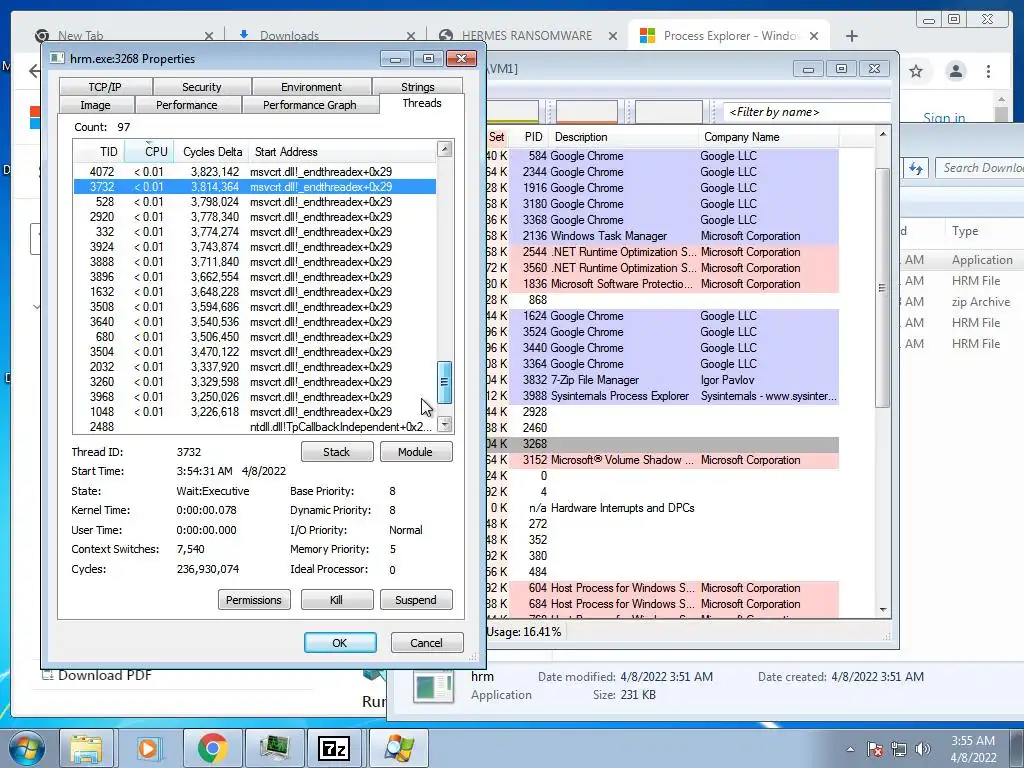1024x768 pixels.
Task: Switch to the TCP/IP tab
Action: (105, 87)
